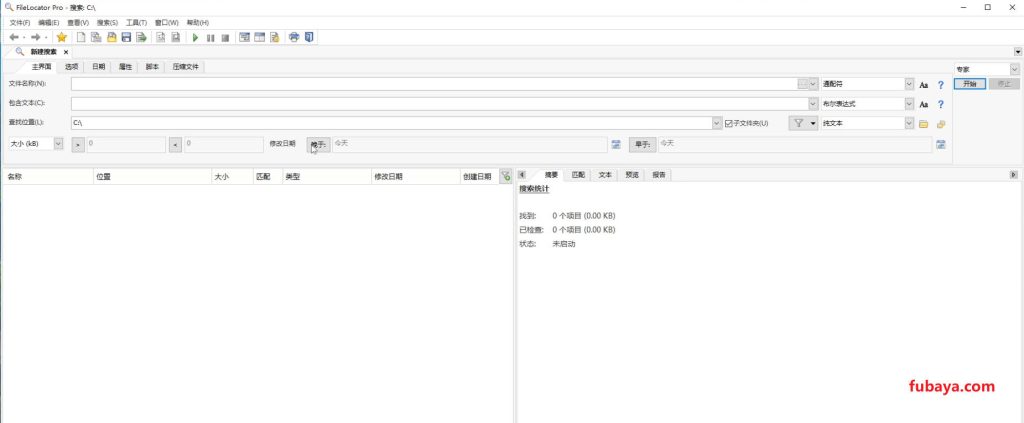Open the 专家 interface mode dropdown

click(x=1014, y=69)
